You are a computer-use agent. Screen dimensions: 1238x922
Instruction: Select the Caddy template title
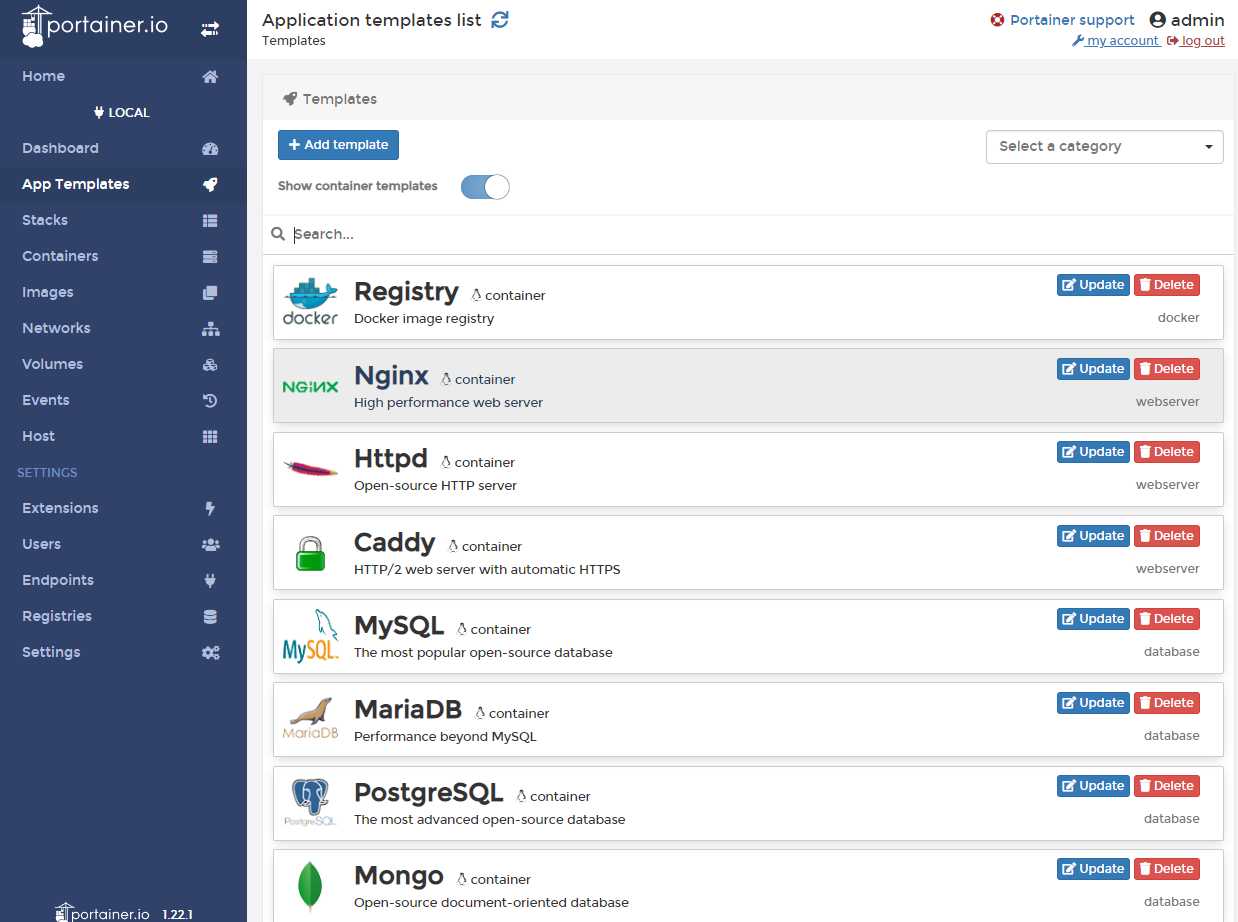394,543
